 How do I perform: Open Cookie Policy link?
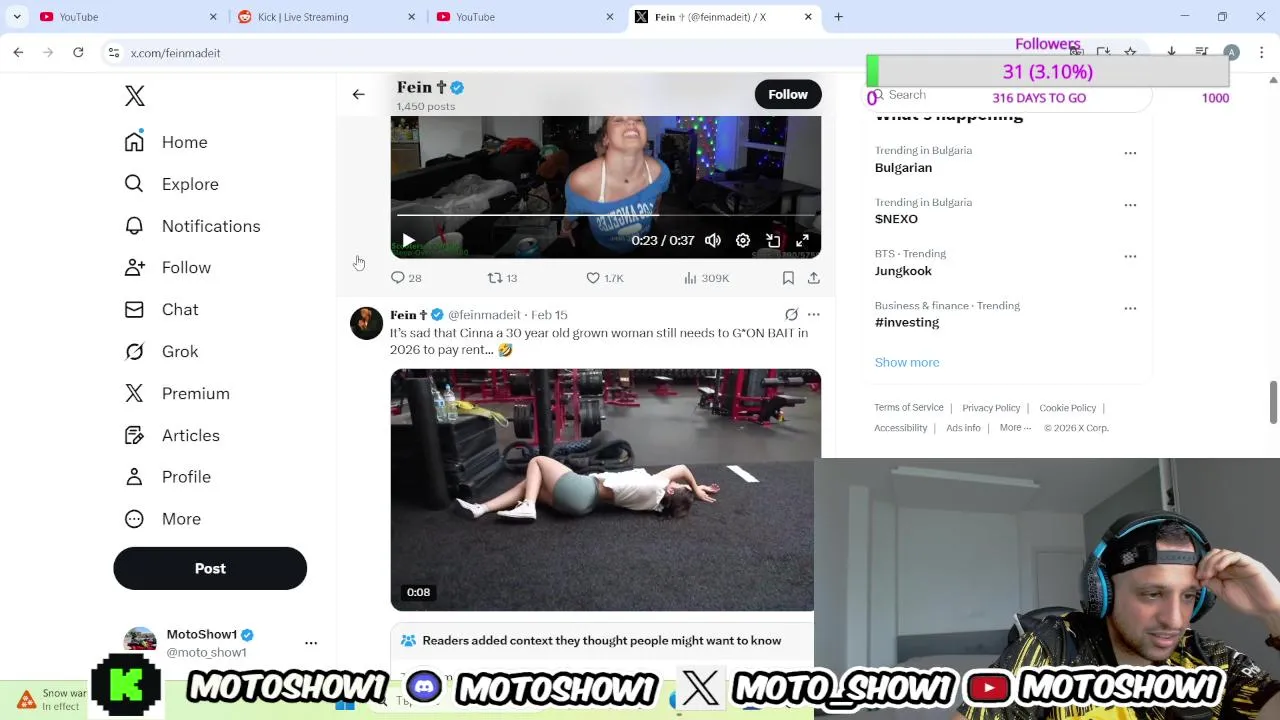(x=1067, y=408)
